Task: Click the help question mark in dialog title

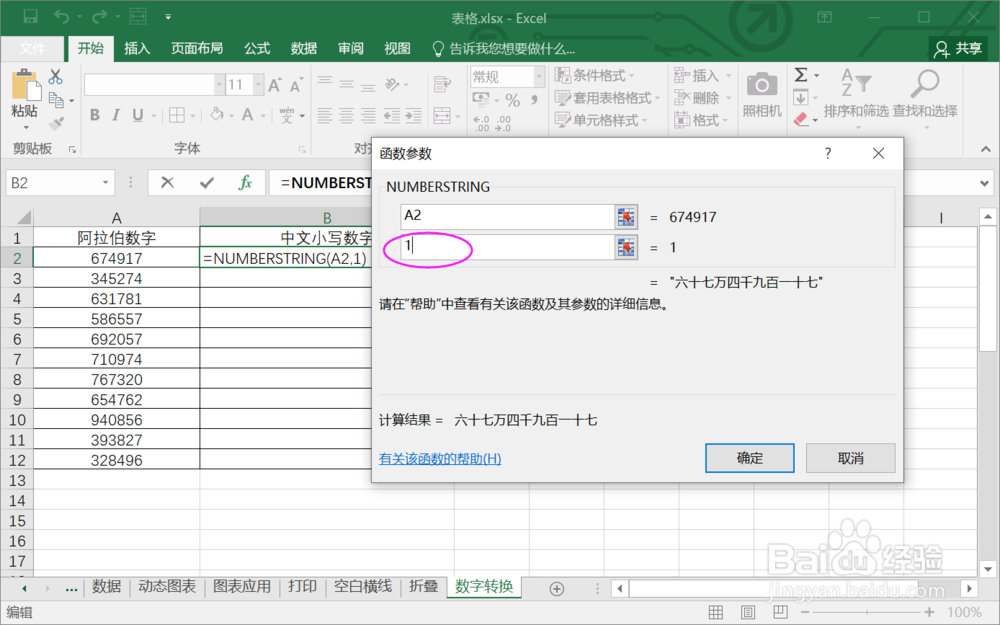Action: 828,153
